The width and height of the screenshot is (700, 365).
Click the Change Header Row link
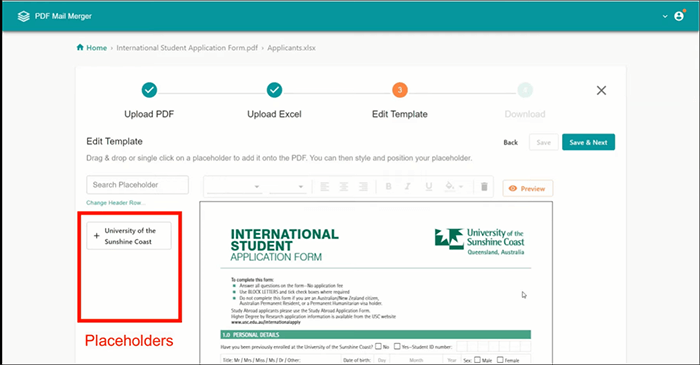[116, 203]
